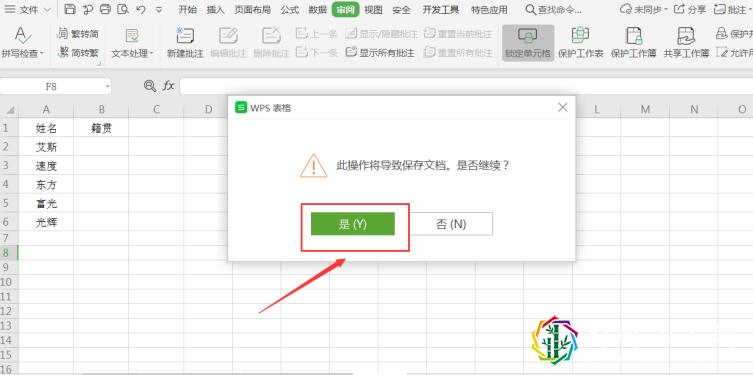The image size is (753, 375).
Task: Switch to the 插入 tab
Action: 215,9
